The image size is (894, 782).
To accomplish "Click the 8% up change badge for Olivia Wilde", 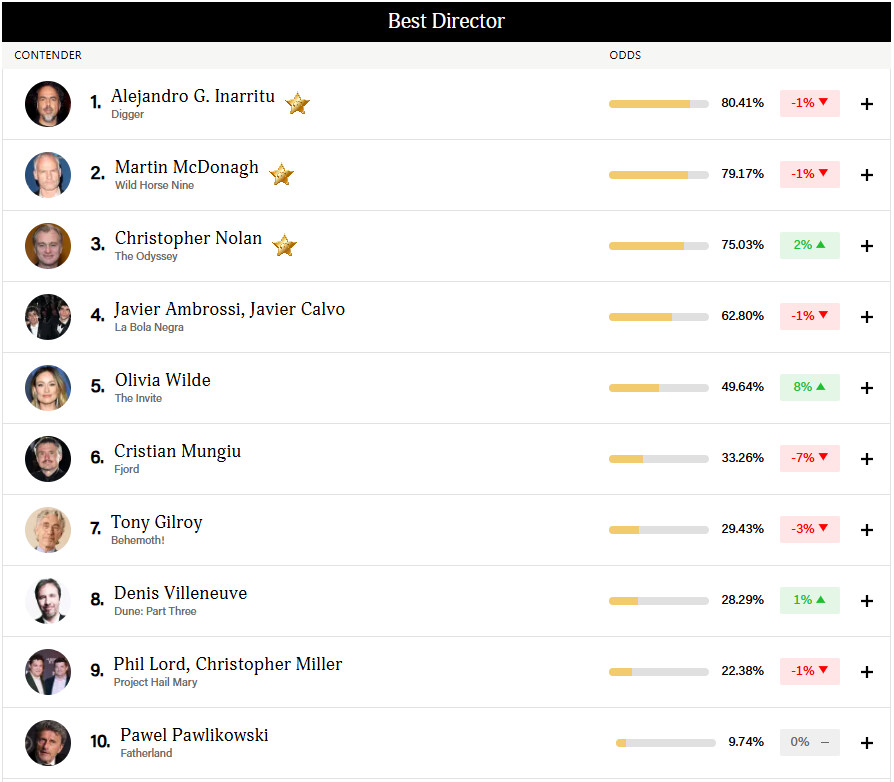I will (810, 387).
